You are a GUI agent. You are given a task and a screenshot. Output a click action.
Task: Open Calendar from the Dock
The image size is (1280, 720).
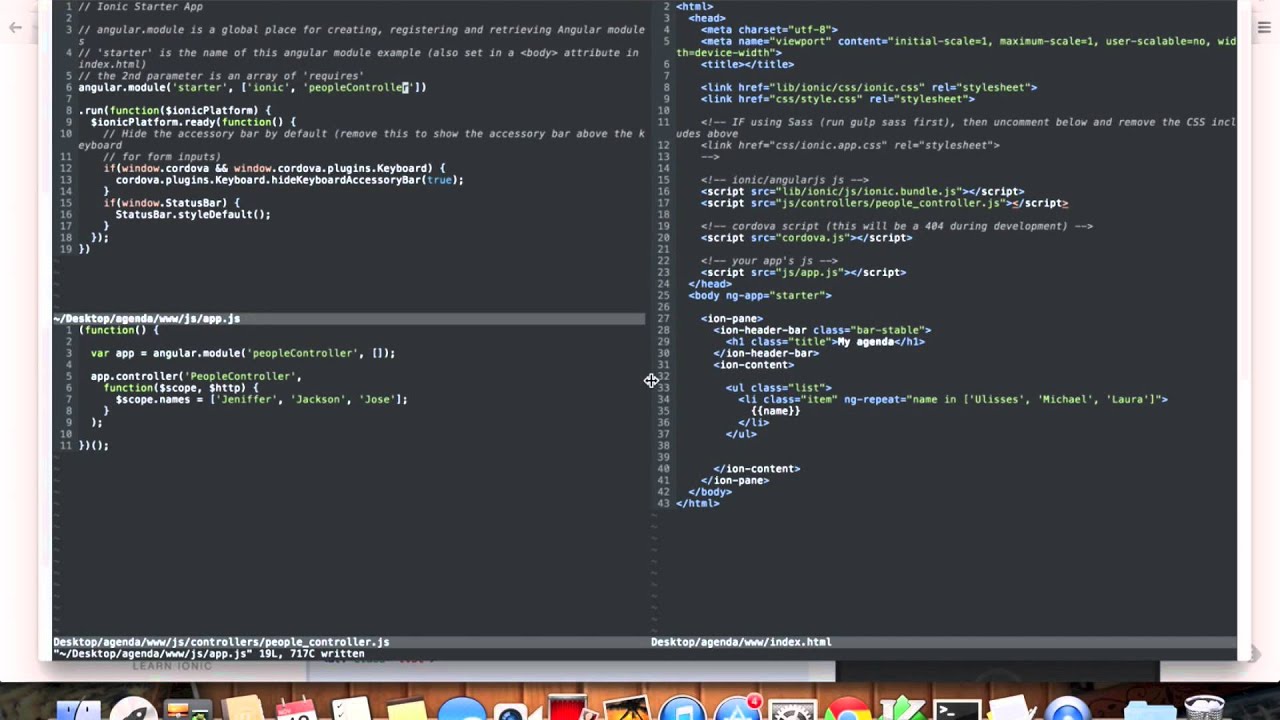[297, 709]
